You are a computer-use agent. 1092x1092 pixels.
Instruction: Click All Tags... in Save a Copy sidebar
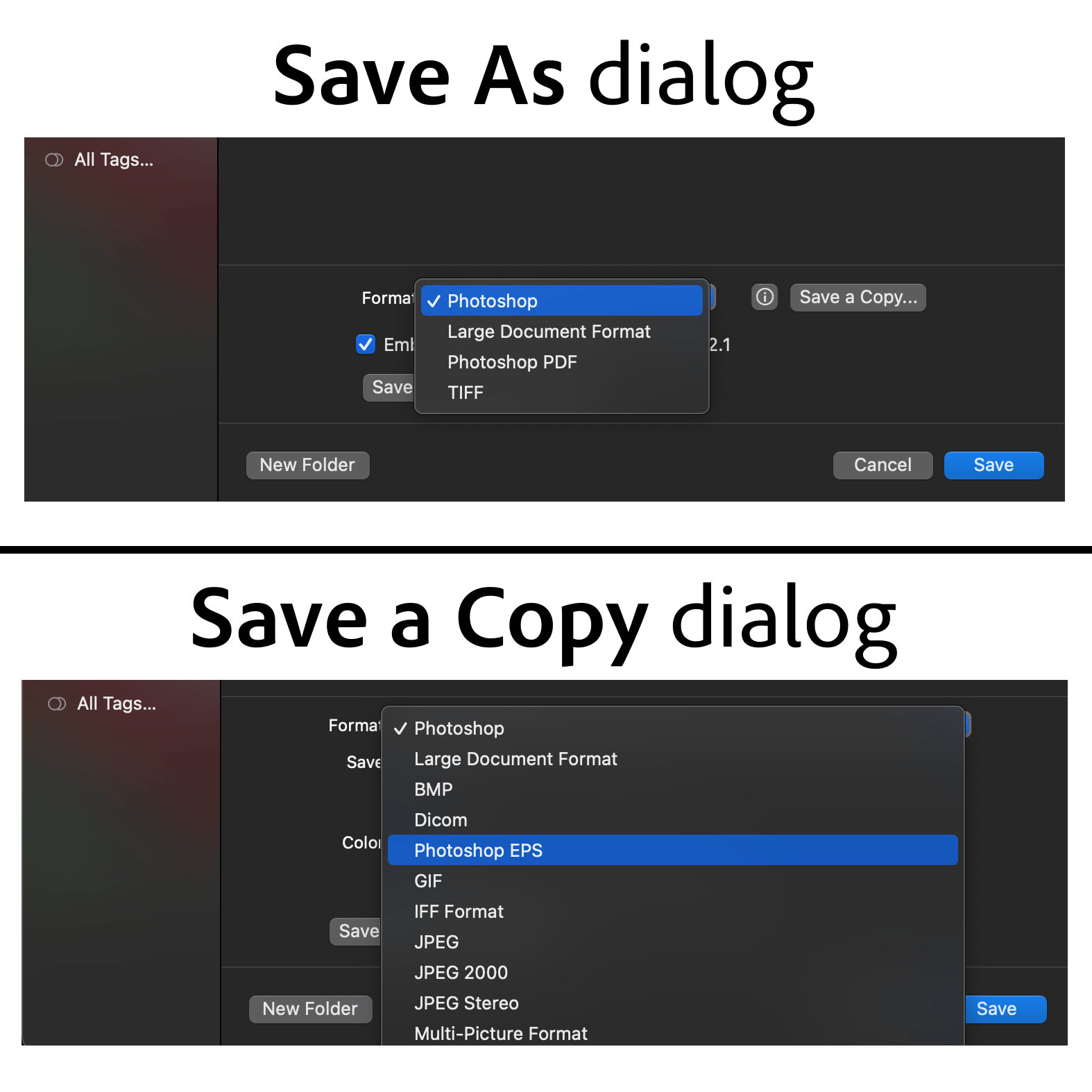click(117, 703)
